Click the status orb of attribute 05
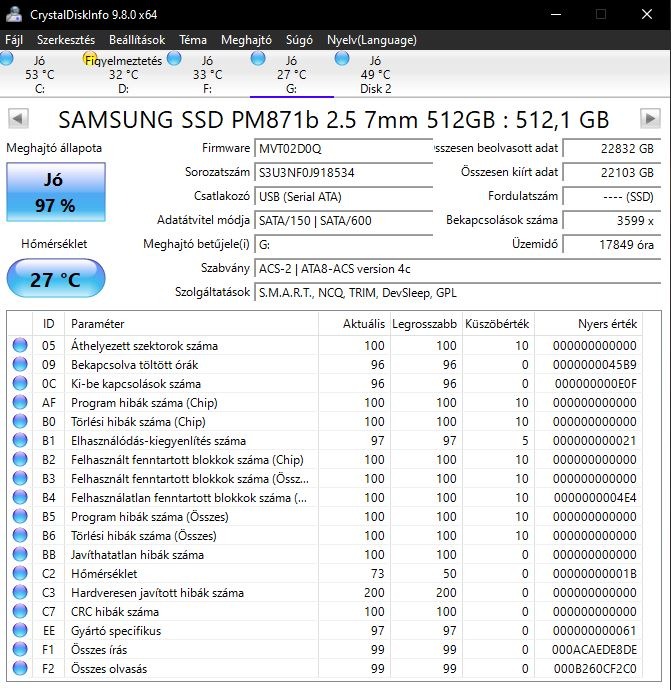The height and width of the screenshot is (690, 671). [x=20, y=345]
